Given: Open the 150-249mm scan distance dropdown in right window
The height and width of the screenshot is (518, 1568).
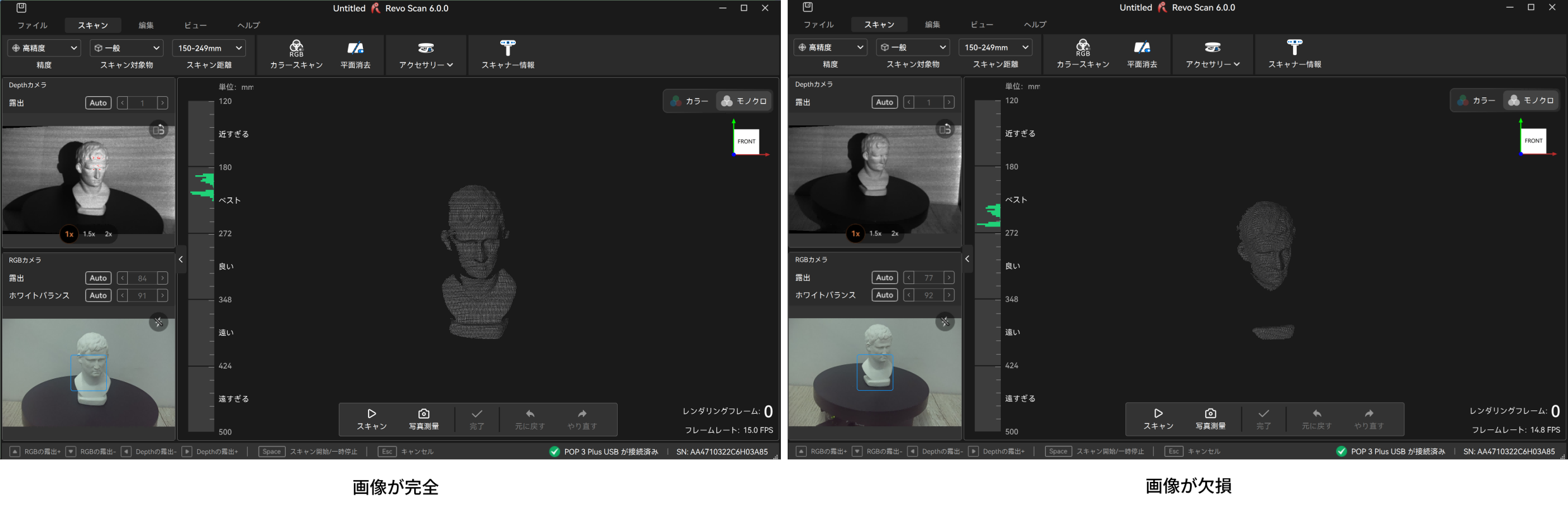Looking at the screenshot, I should point(995,47).
